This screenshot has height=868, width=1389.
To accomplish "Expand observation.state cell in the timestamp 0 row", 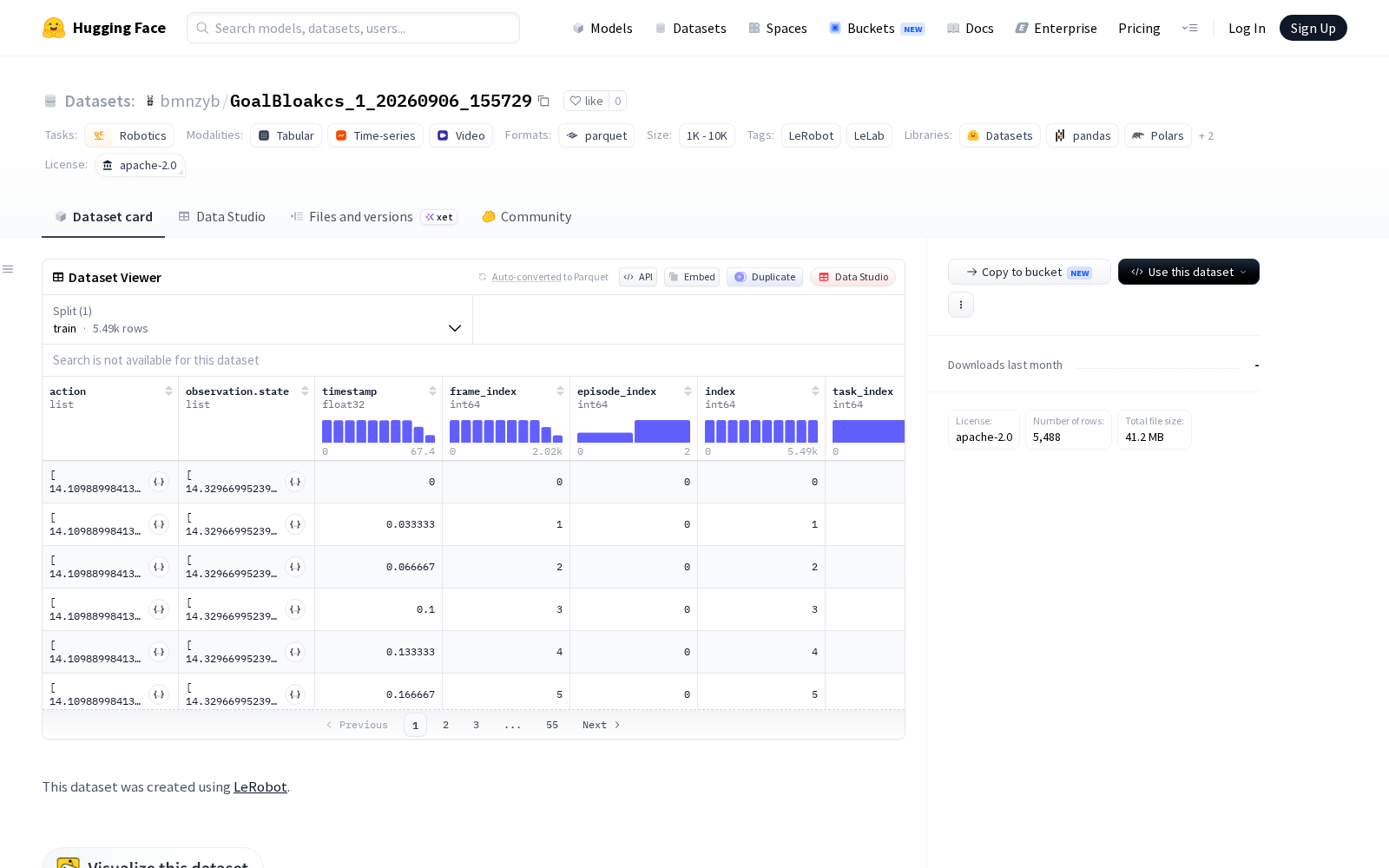I will click(x=295, y=482).
